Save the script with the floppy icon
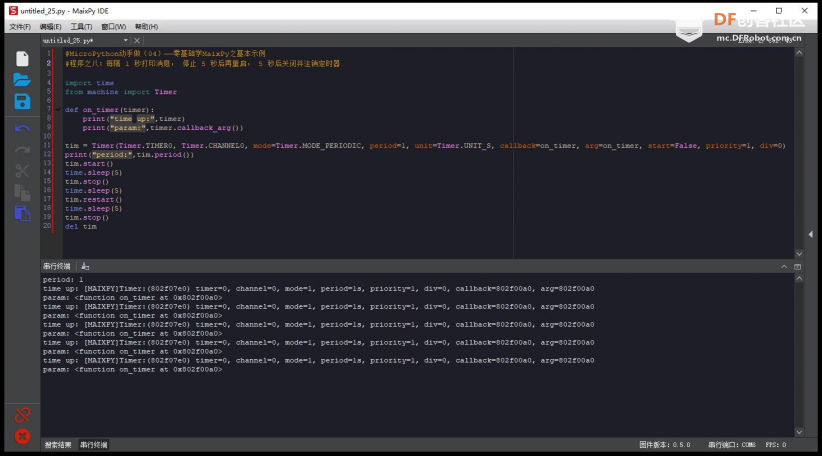Viewport: 822px width, 456px height. pos(22,101)
